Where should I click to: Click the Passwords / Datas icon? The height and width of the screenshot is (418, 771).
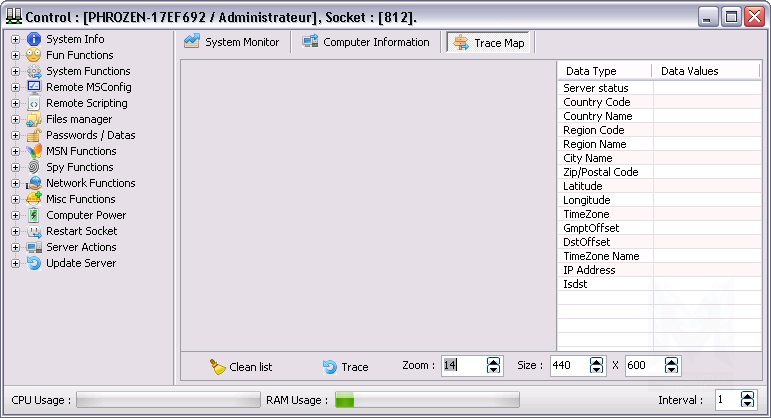pos(34,135)
